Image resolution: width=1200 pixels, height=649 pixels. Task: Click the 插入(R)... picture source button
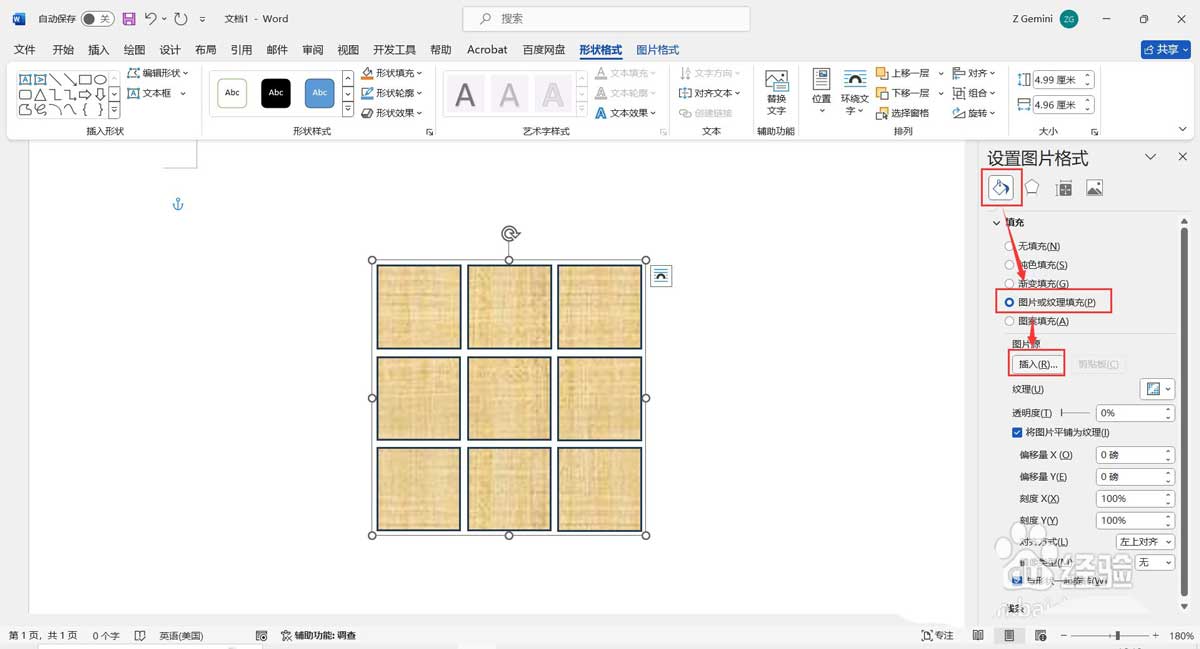(1037, 363)
